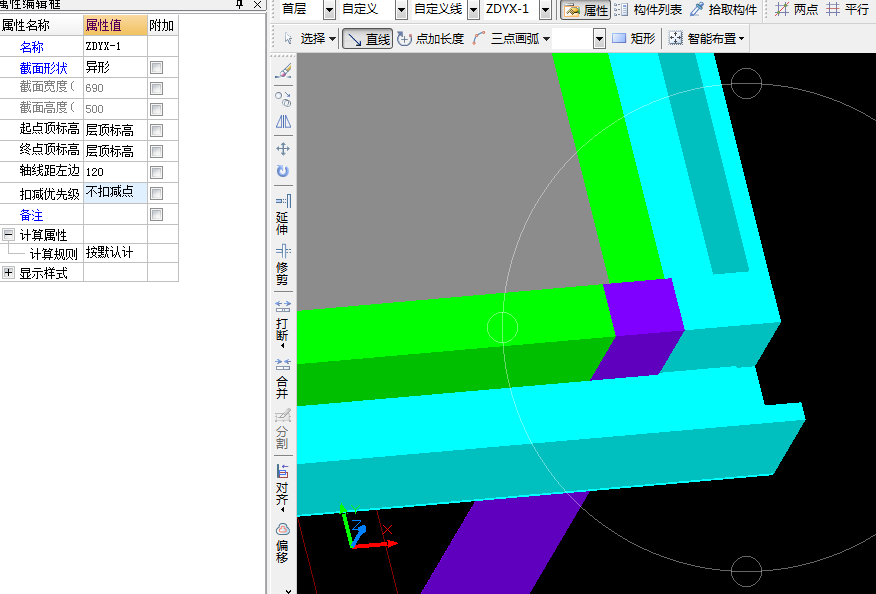Tick 附加 checkbox for 轴线距左边 row

coord(156,172)
